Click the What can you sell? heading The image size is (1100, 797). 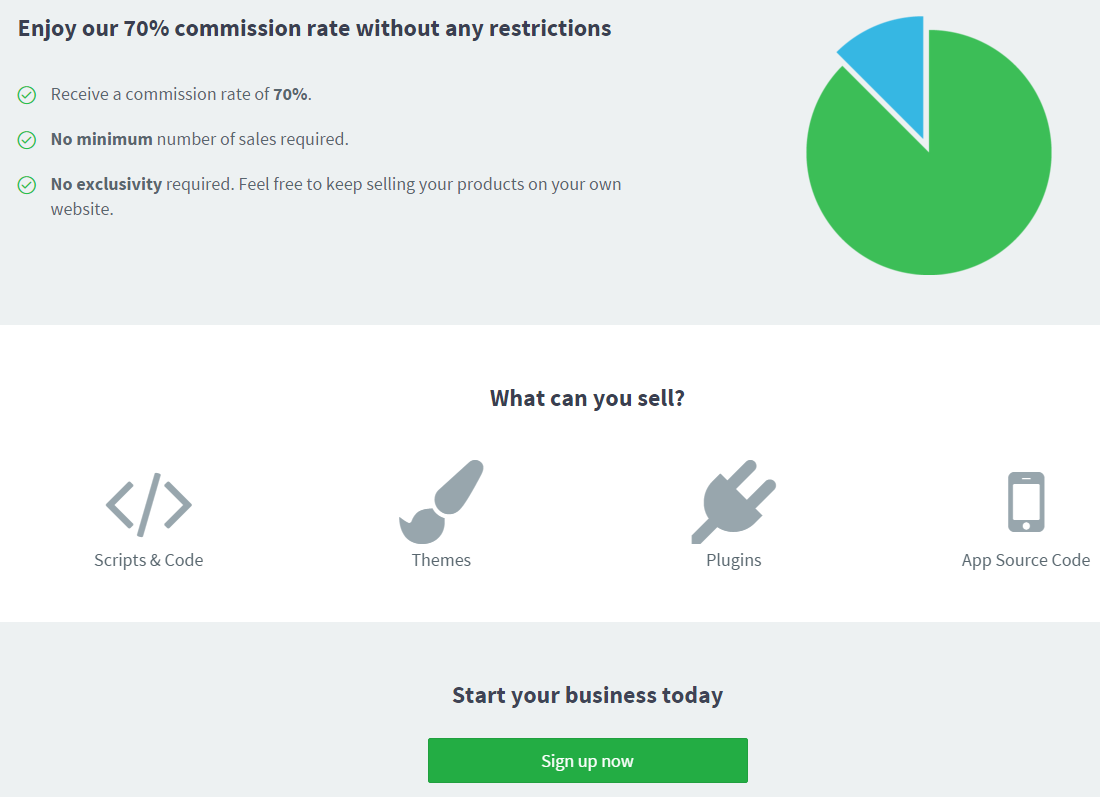[x=587, y=398]
